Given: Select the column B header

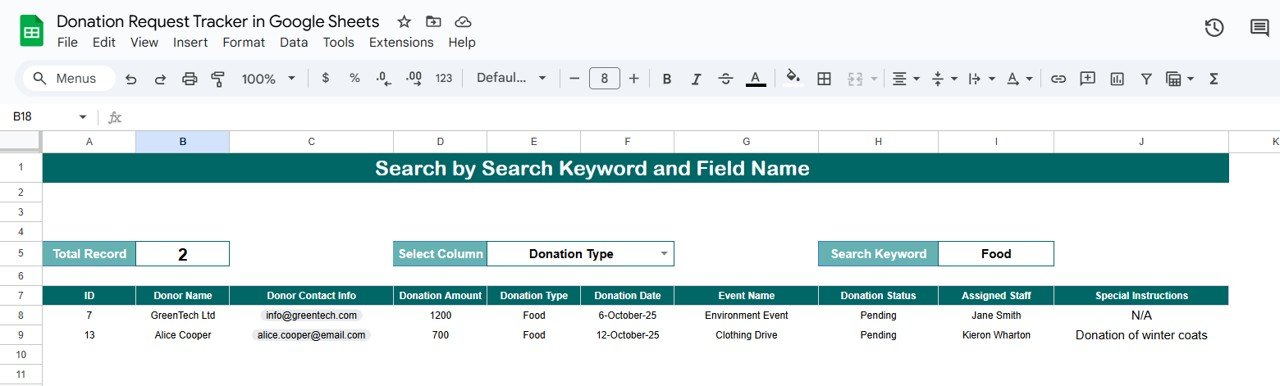Looking at the screenshot, I should click(x=182, y=142).
